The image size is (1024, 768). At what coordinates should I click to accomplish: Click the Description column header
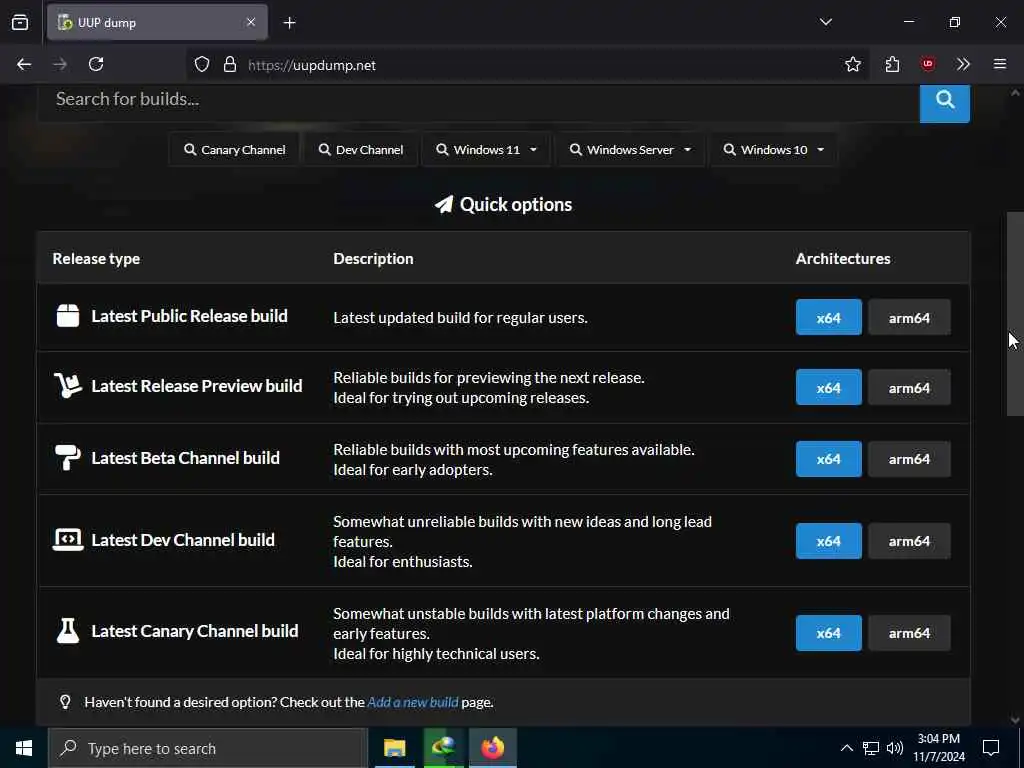click(373, 259)
